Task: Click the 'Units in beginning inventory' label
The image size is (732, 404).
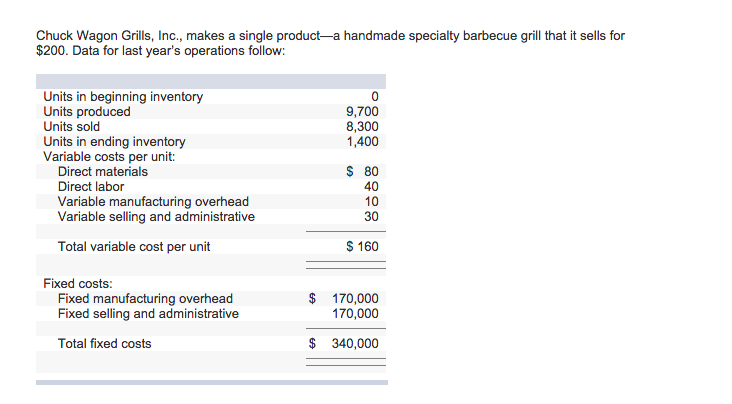Action: pyautogui.click(x=123, y=97)
